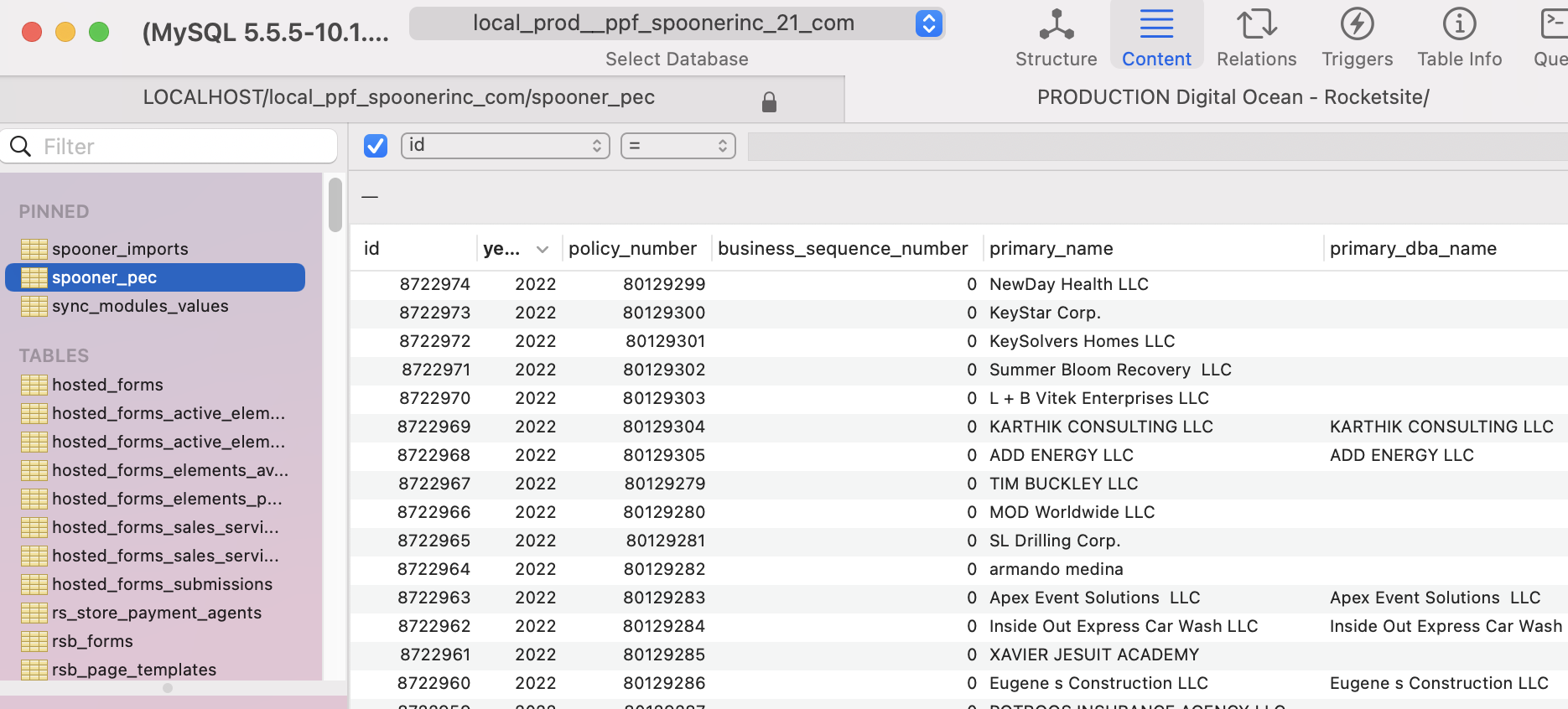Switch to LOCALHOST spooner_pec connection tab
The image size is (1568, 709).
point(399,98)
